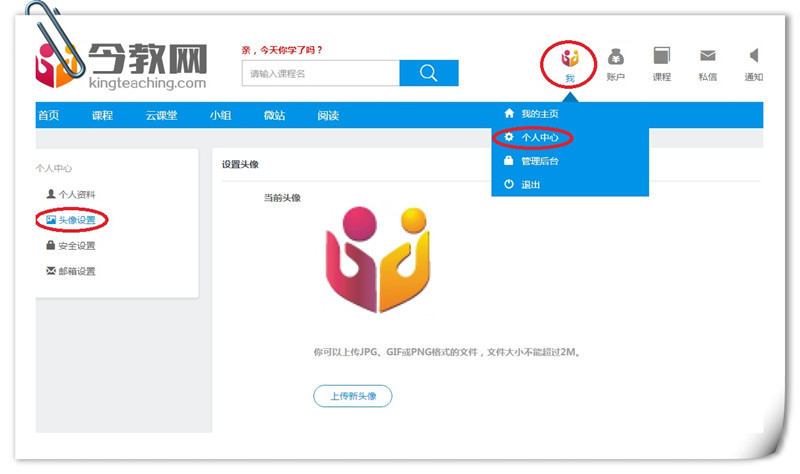800x474 pixels.
Task: Open 阅读 in the navigation bar
Action: 328,115
